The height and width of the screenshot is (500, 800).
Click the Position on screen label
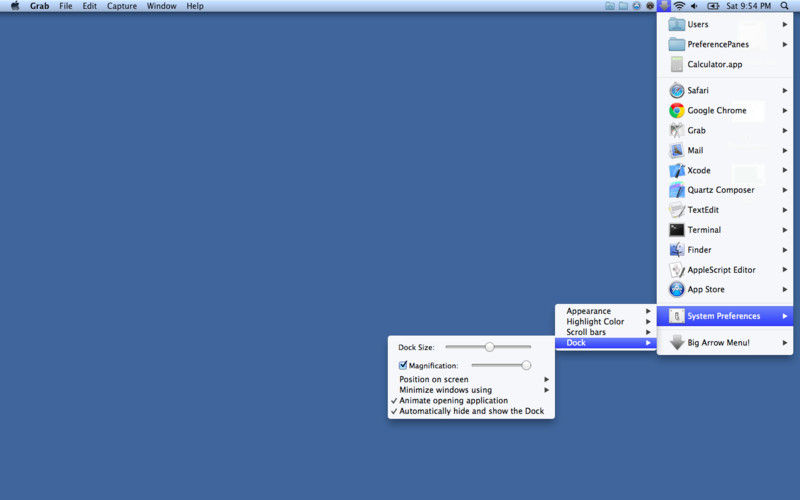[x=434, y=379]
